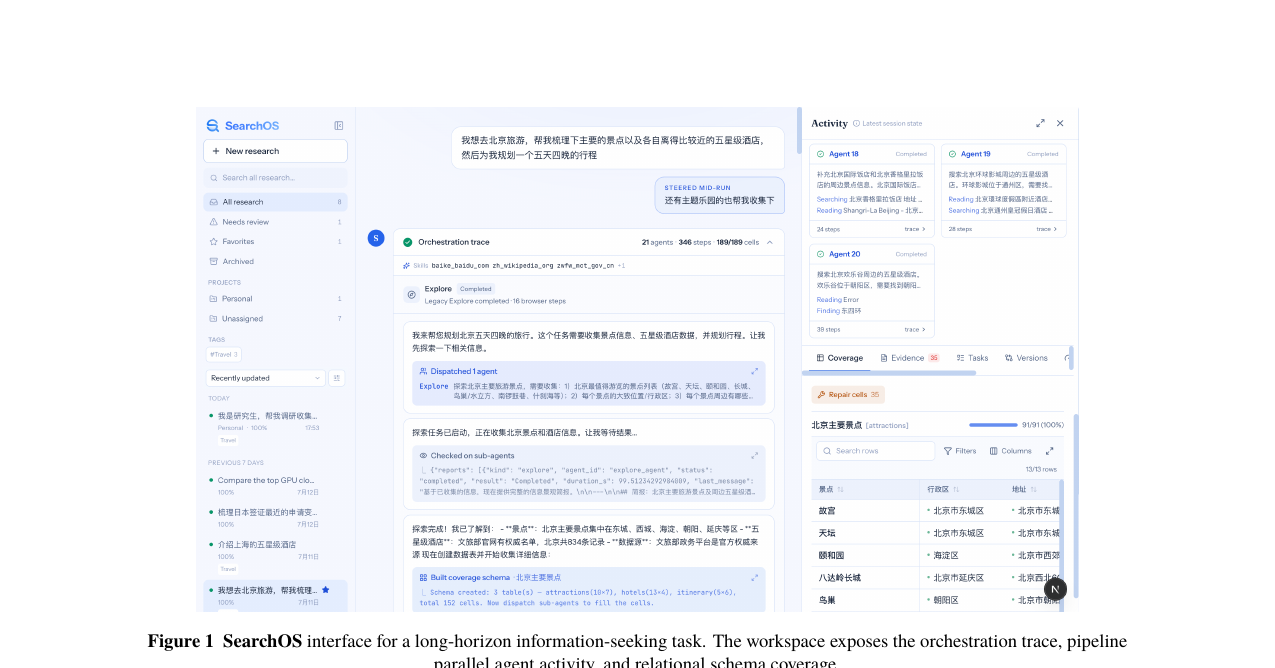Sort by the 地址 column
This screenshot has height=668, width=1275.
click(x=1024, y=489)
